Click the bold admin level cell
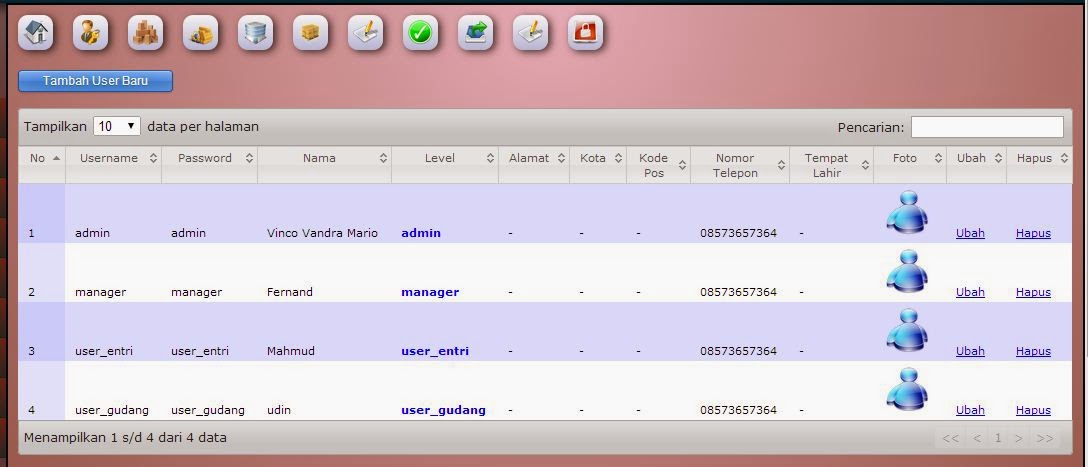The width and height of the screenshot is (1088, 467). point(421,233)
